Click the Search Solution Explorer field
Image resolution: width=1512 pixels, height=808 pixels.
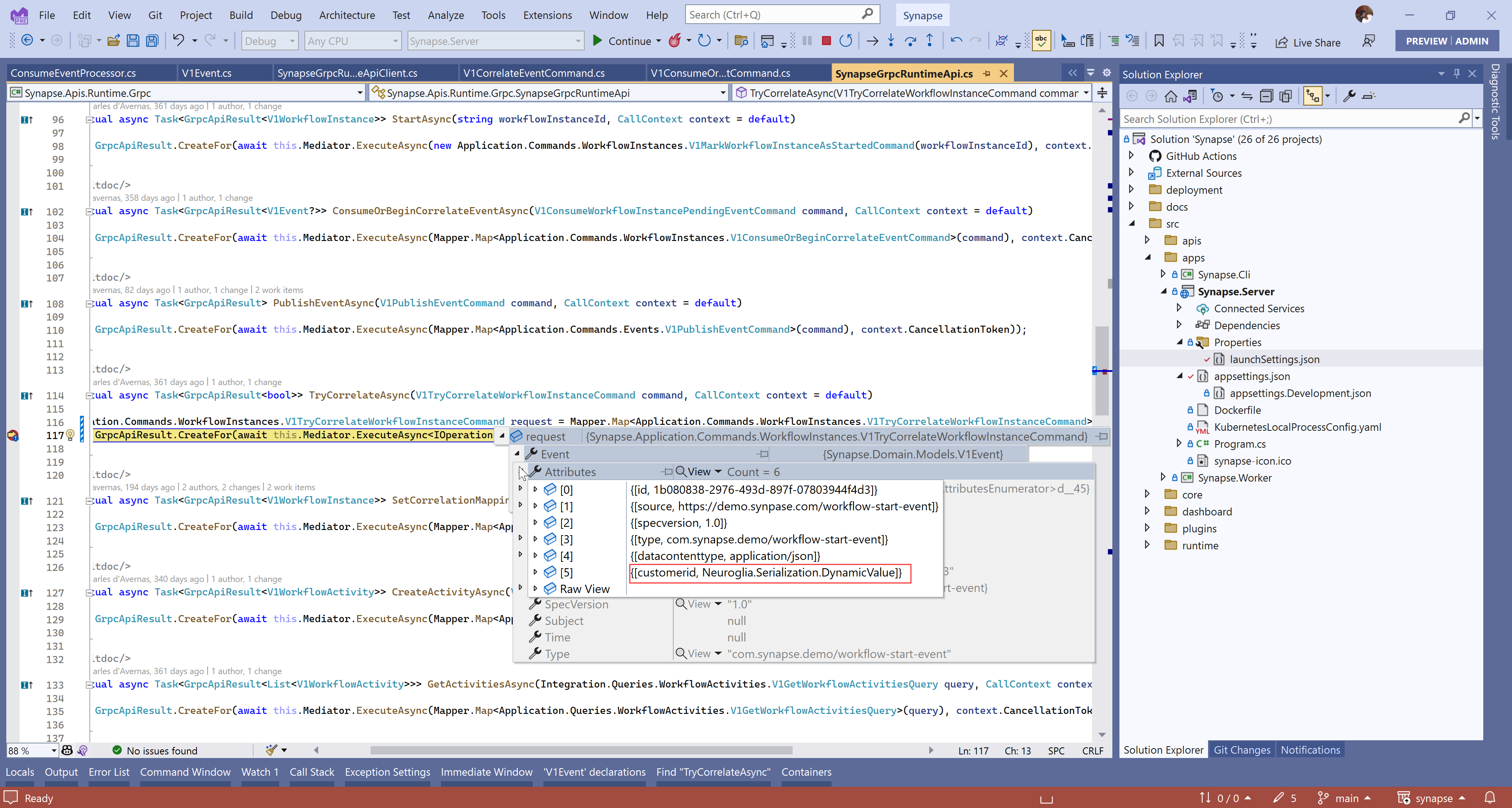coord(1288,119)
